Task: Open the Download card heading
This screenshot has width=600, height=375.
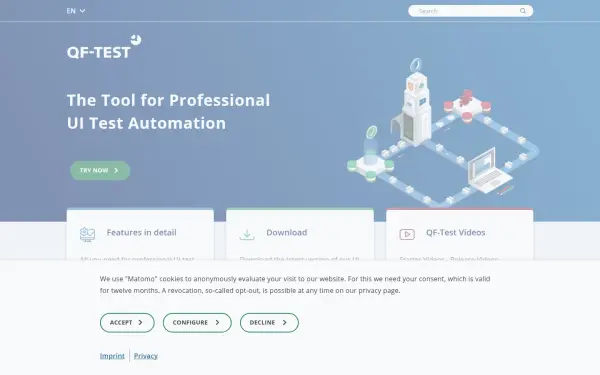Action: click(x=287, y=233)
